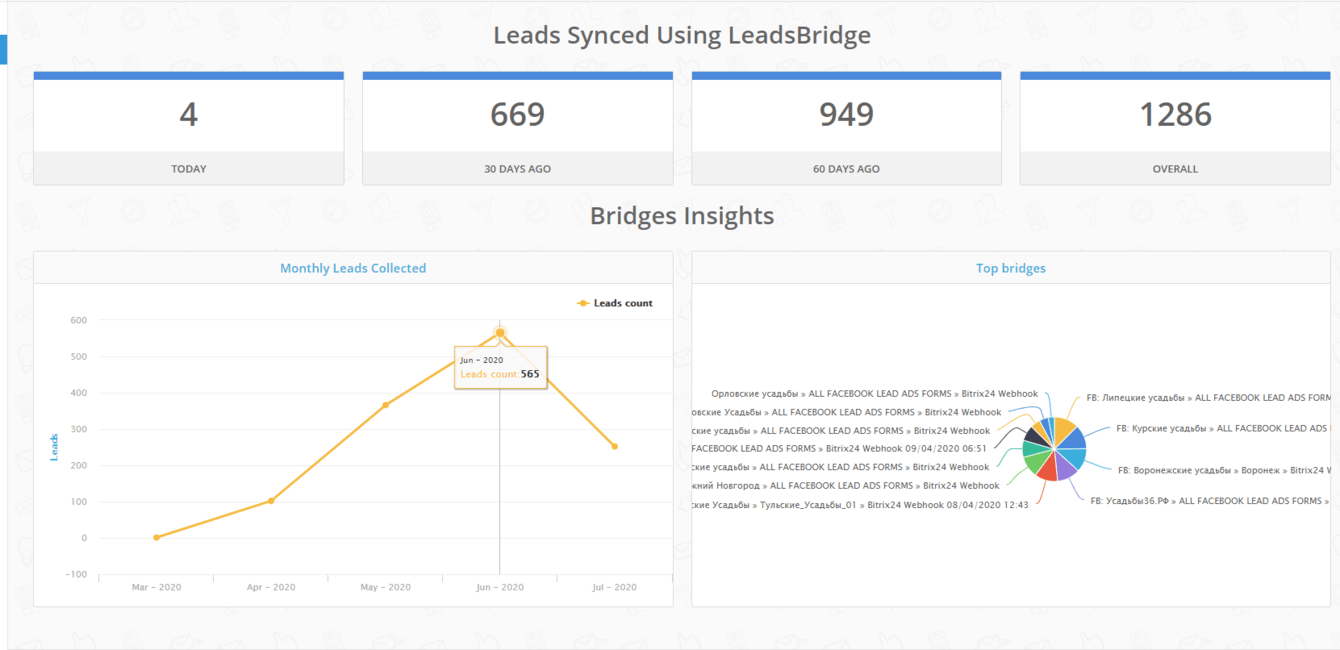Viewport: 1340px width, 650px height.
Task: Open the 60 DAYS AGO card
Action: point(846,130)
